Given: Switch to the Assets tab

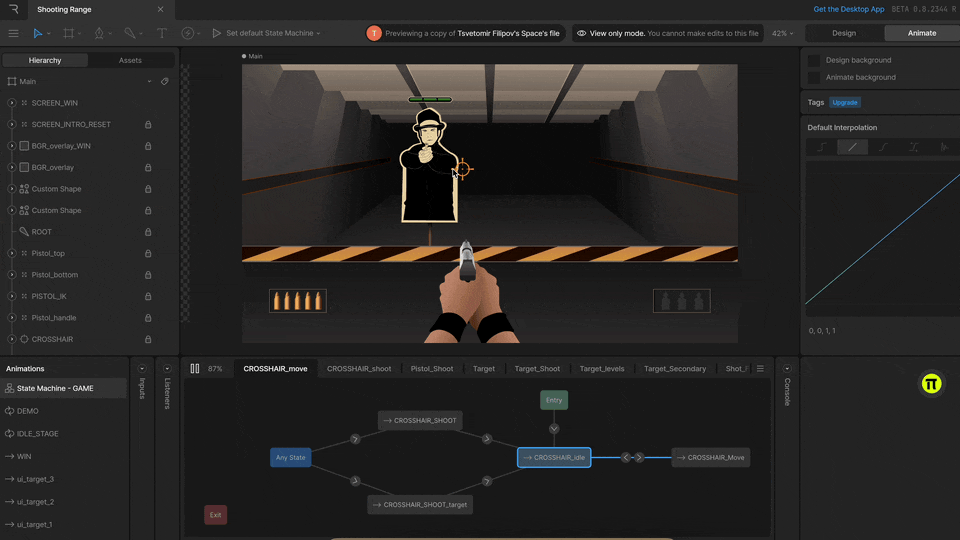Looking at the screenshot, I should pyautogui.click(x=130, y=60).
